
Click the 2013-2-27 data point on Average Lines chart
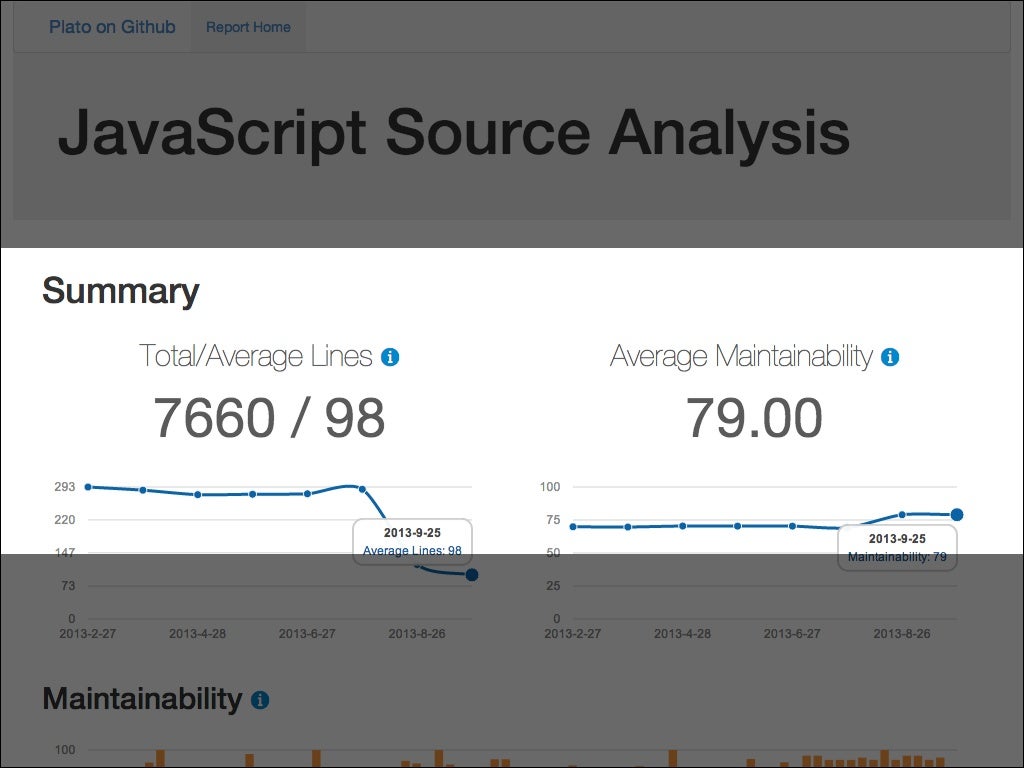[88, 487]
